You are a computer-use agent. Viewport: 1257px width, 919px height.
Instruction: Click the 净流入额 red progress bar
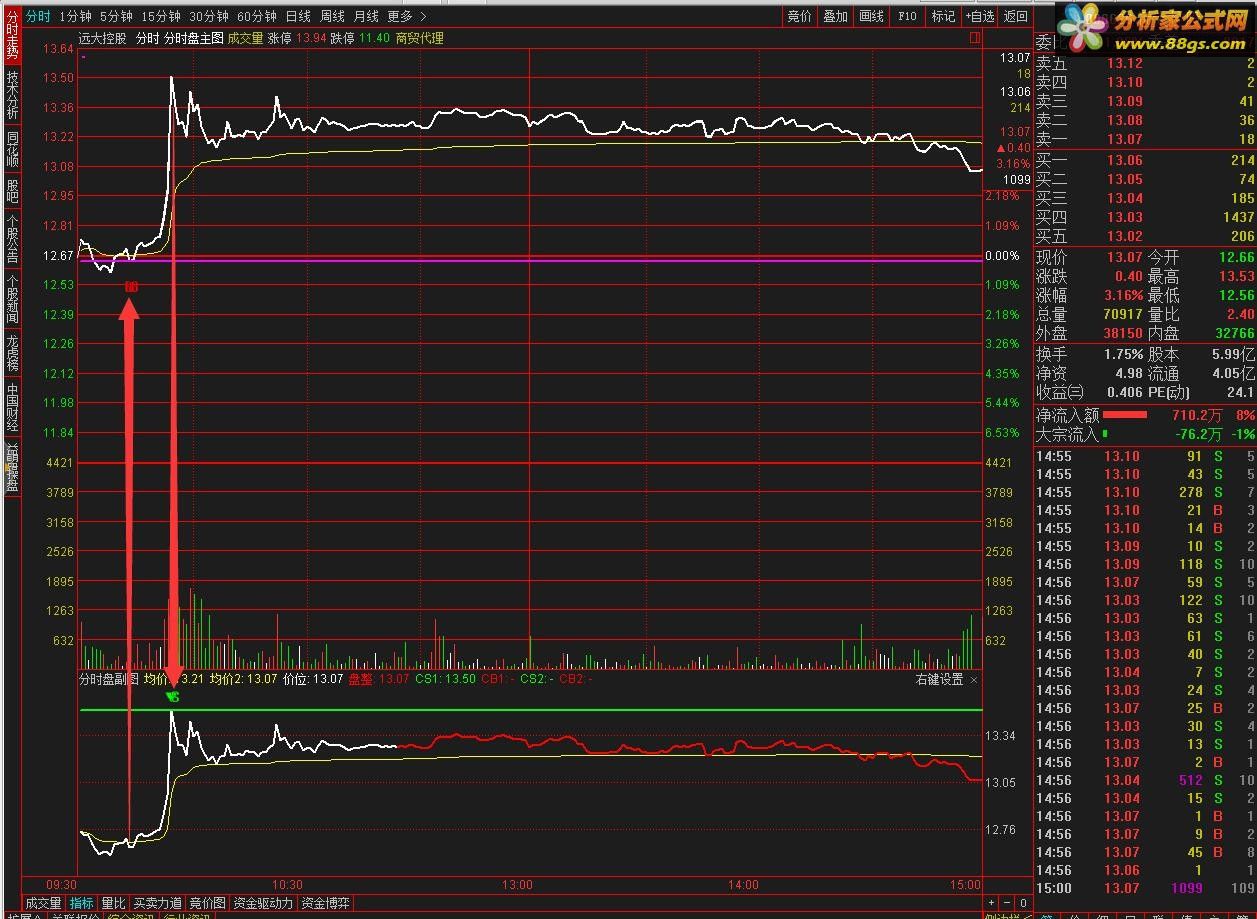[1125, 415]
